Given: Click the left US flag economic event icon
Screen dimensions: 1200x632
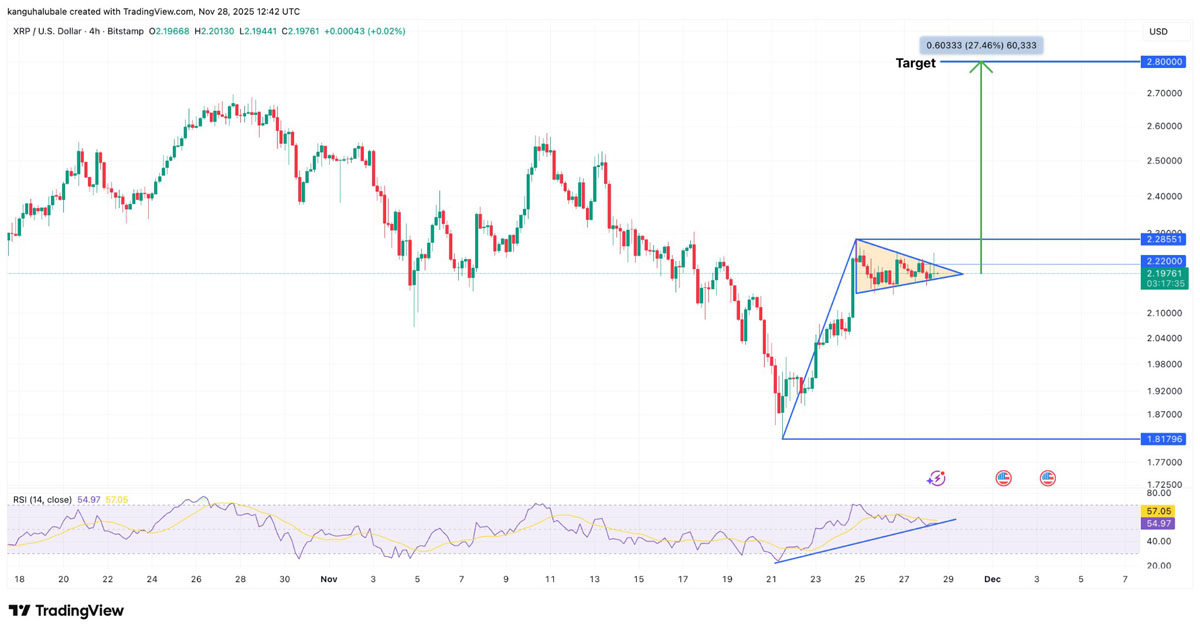Looking at the screenshot, I should click(1003, 478).
